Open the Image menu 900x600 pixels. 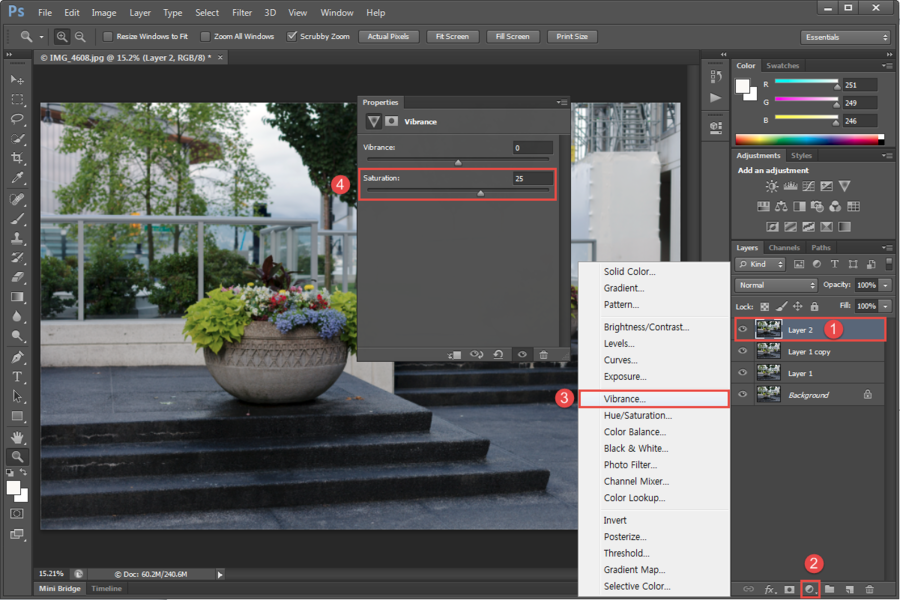(104, 13)
